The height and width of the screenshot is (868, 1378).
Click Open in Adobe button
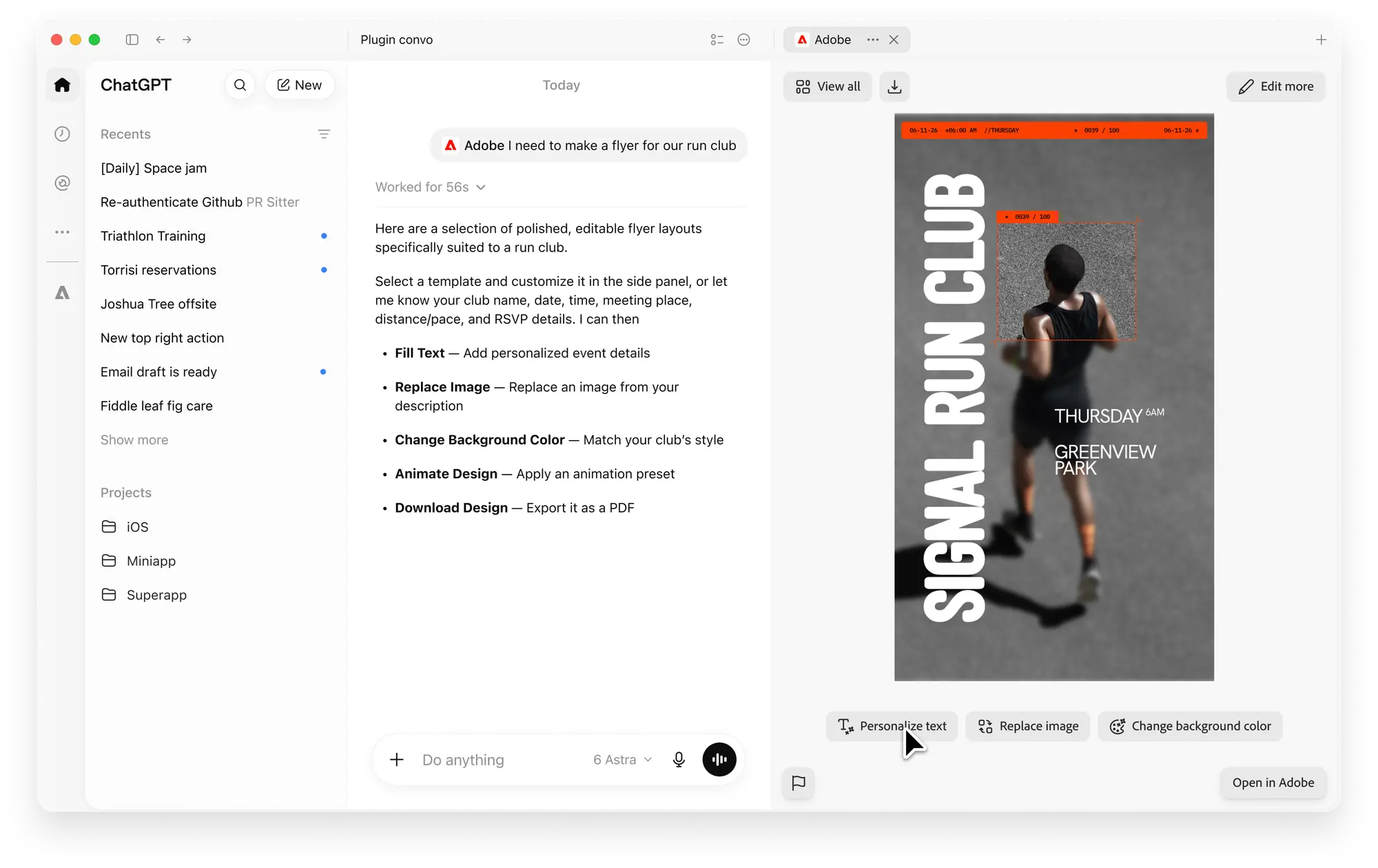pos(1273,783)
